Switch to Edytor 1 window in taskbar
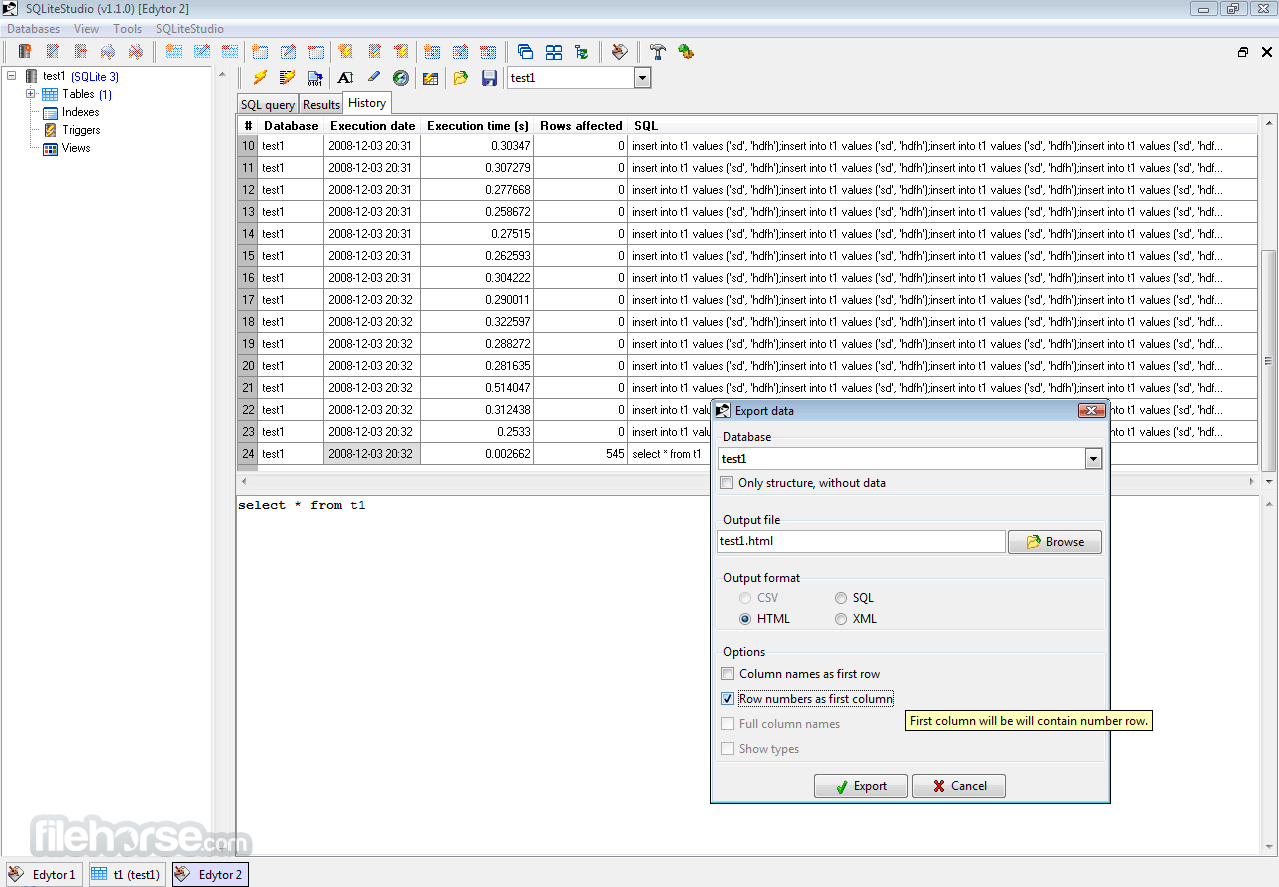Screen dimensions: 1279x887 pyautogui.click(x=43, y=875)
